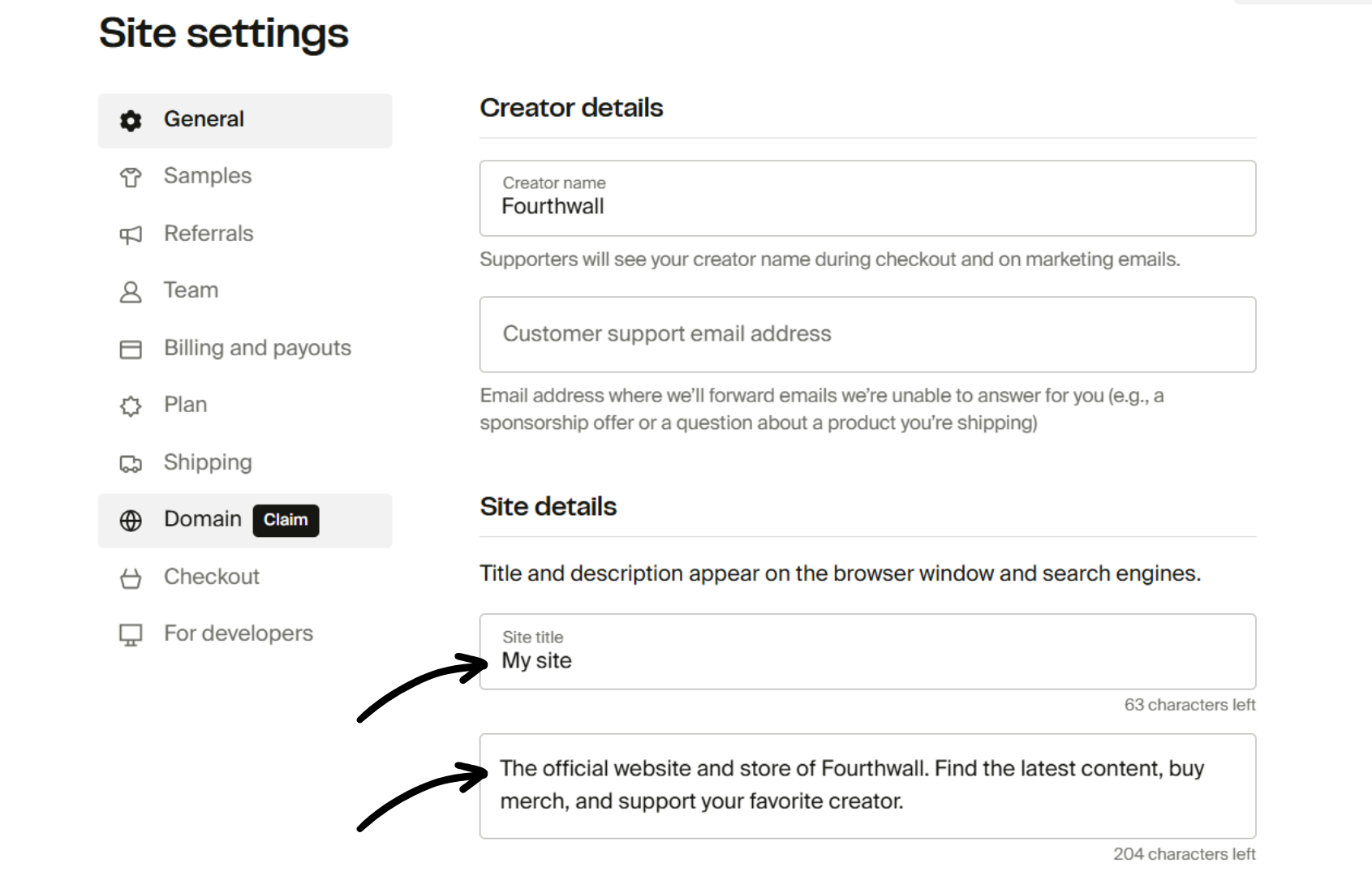The width and height of the screenshot is (1372, 876).
Task: Open the Samples settings section
Action: (x=207, y=176)
